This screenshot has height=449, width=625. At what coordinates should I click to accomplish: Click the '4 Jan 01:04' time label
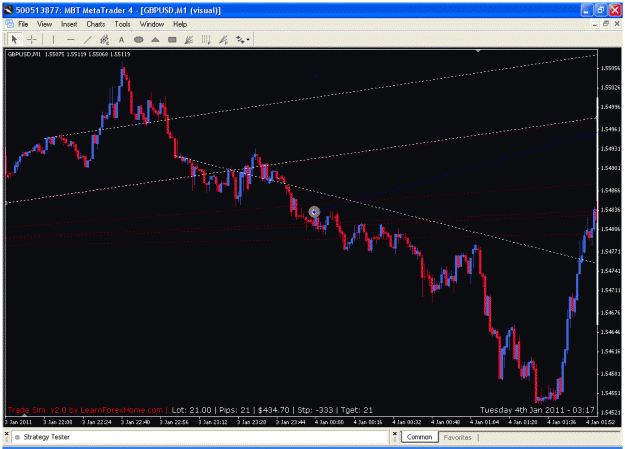pyautogui.click(x=484, y=422)
